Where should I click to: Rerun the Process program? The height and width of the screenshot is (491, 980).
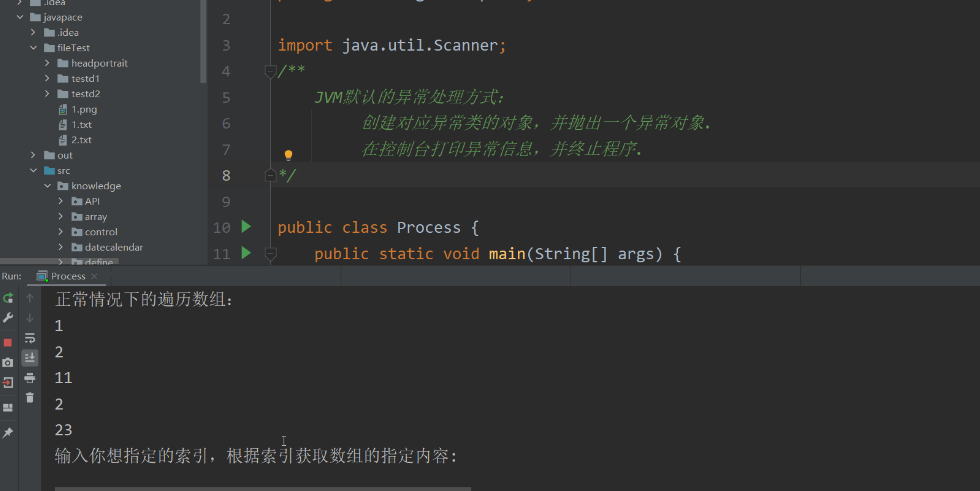tap(8, 298)
